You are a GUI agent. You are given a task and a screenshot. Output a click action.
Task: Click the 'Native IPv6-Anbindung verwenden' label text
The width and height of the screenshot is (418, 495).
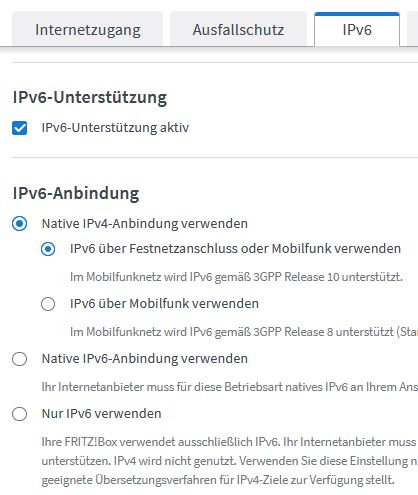coord(145,359)
